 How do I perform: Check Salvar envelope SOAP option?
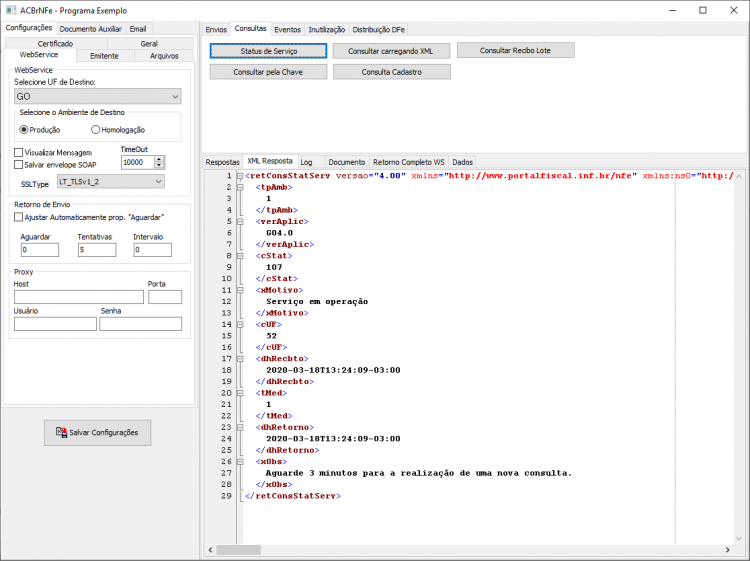click(x=19, y=165)
